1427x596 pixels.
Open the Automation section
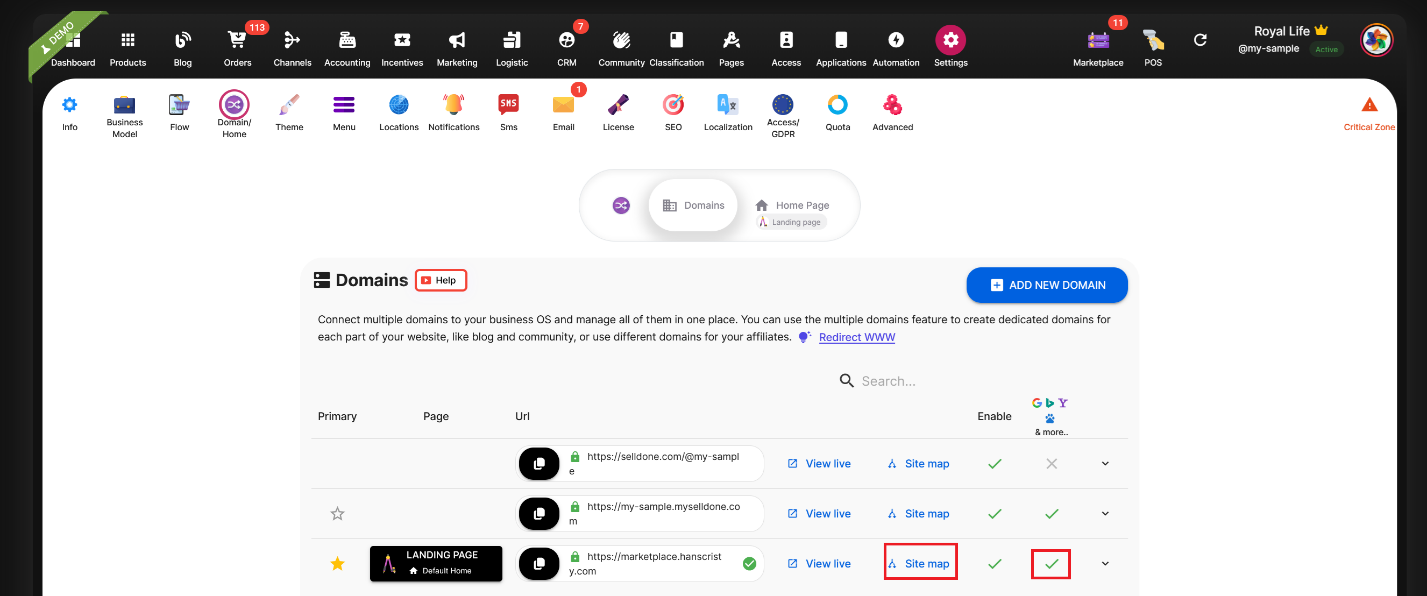pyautogui.click(x=896, y=48)
